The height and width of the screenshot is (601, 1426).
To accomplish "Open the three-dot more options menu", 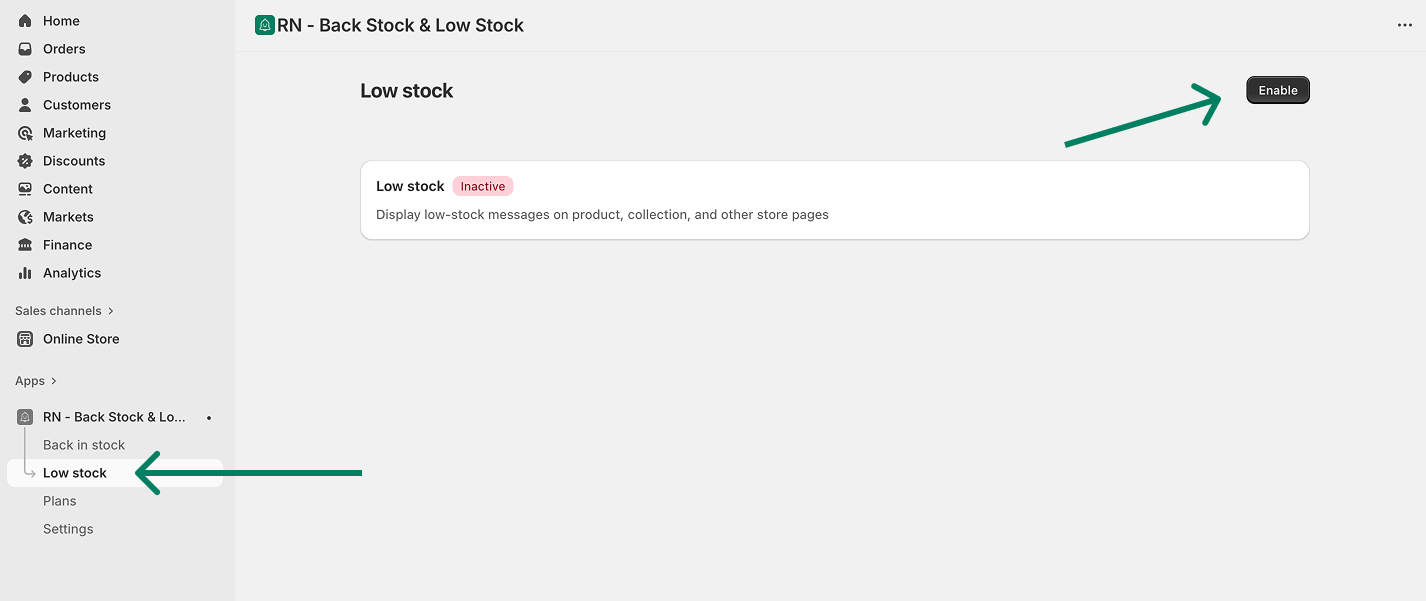I will click(x=1405, y=25).
